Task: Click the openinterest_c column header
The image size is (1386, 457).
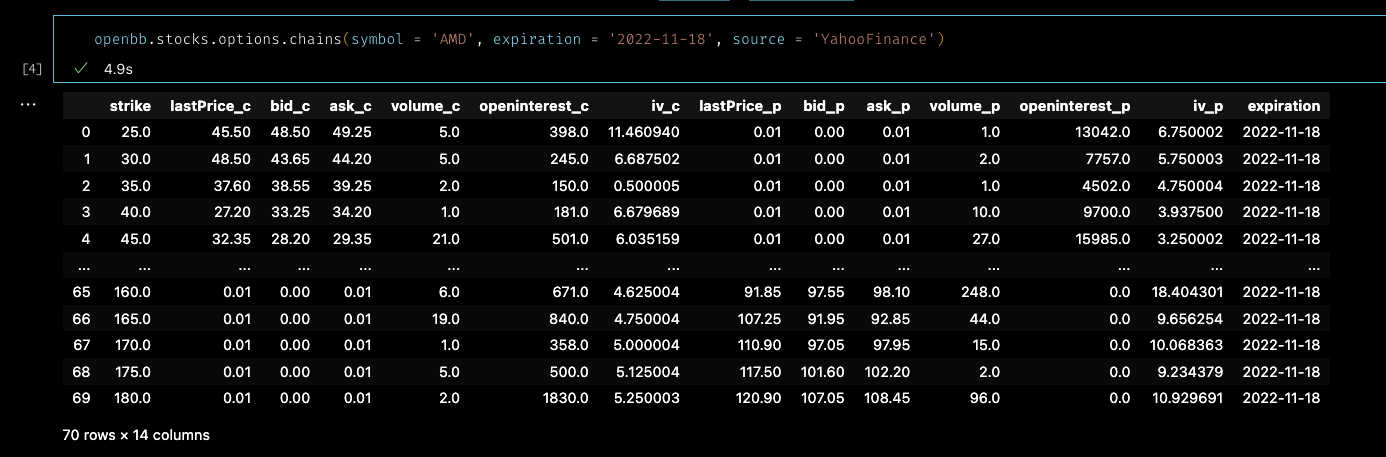Action: (535, 105)
